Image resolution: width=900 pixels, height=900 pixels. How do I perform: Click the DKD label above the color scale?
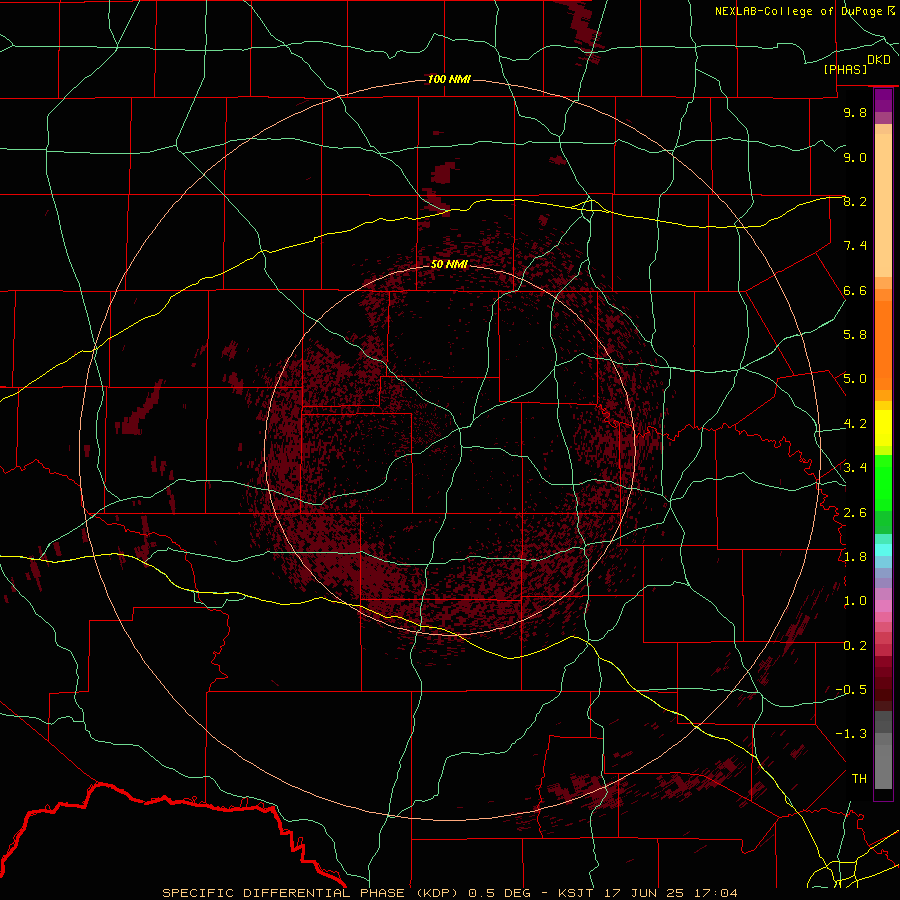[x=879, y=60]
